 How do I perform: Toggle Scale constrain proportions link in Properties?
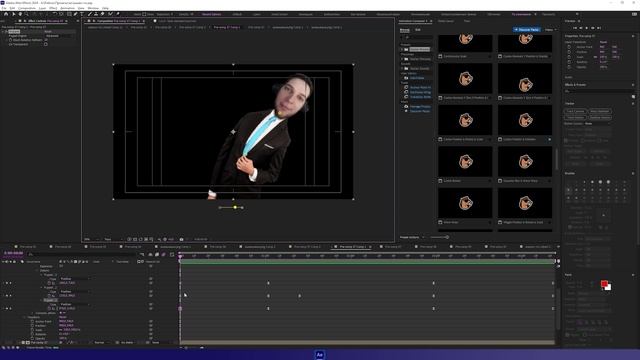pos(595,57)
